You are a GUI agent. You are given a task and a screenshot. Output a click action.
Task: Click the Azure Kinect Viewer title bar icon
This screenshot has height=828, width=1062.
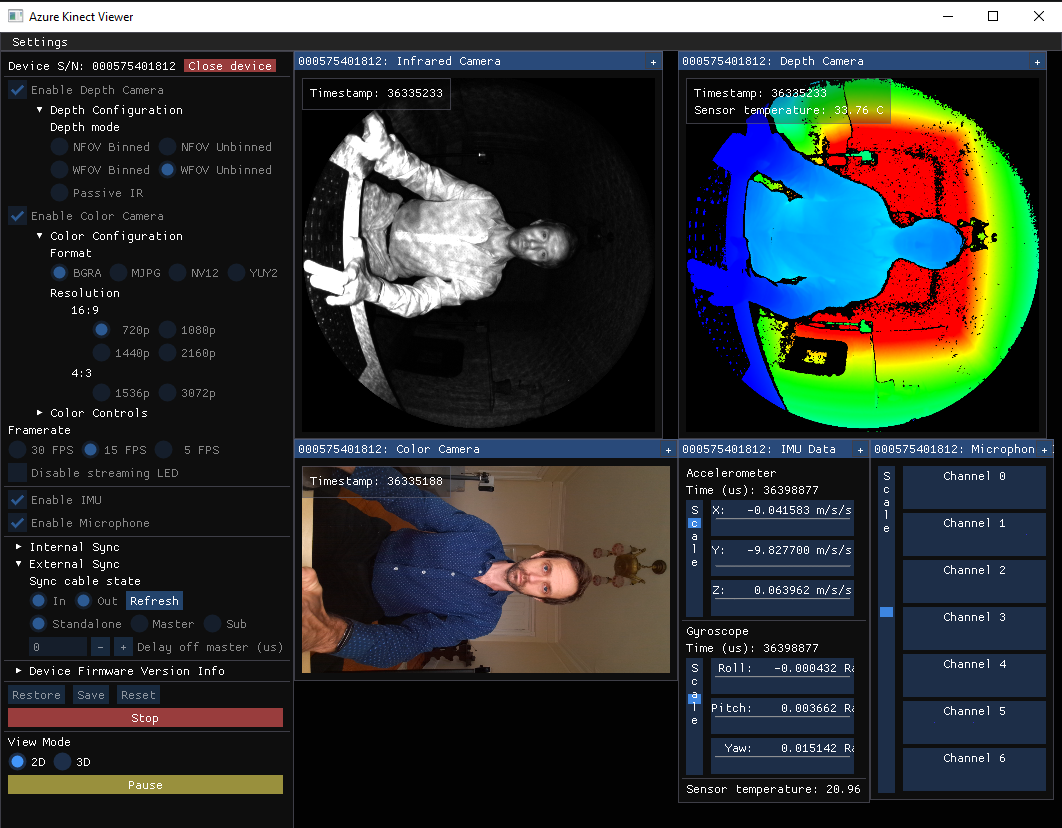point(15,16)
